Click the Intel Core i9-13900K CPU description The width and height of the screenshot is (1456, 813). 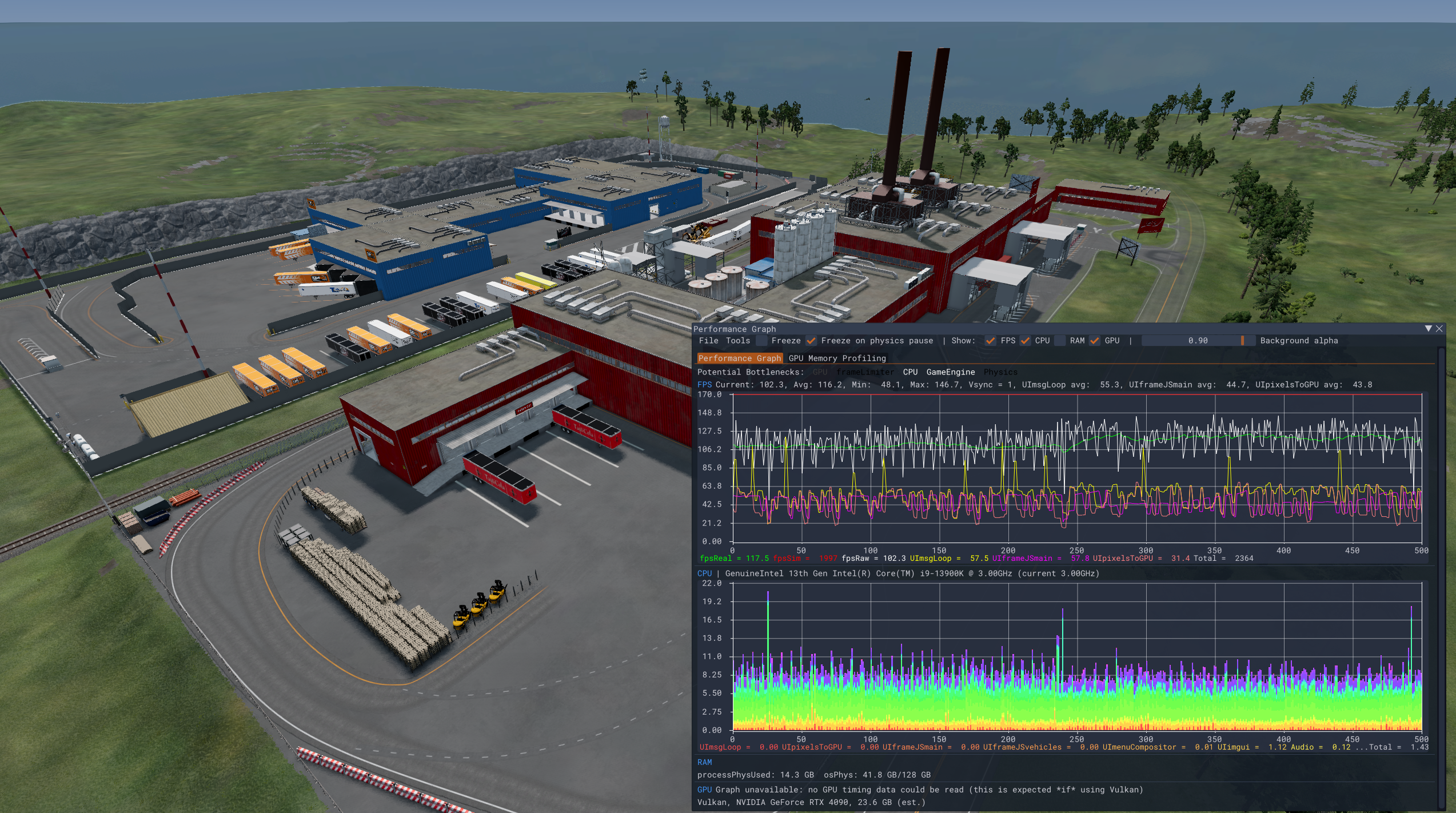[912, 573]
